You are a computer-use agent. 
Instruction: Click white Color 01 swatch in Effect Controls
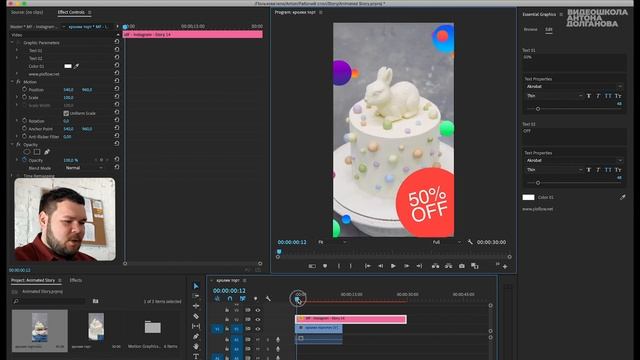[68, 66]
